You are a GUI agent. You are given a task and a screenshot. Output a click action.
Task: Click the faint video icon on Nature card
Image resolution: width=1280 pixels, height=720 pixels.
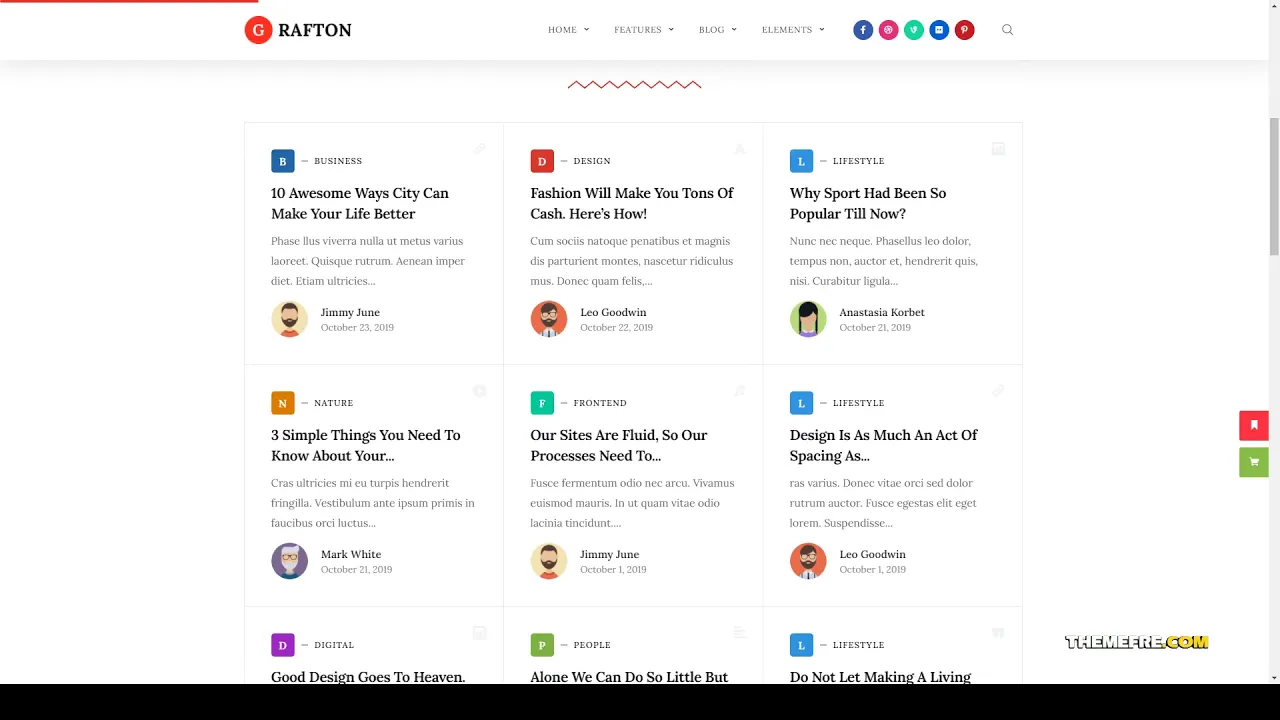click(x=480, y=391)
